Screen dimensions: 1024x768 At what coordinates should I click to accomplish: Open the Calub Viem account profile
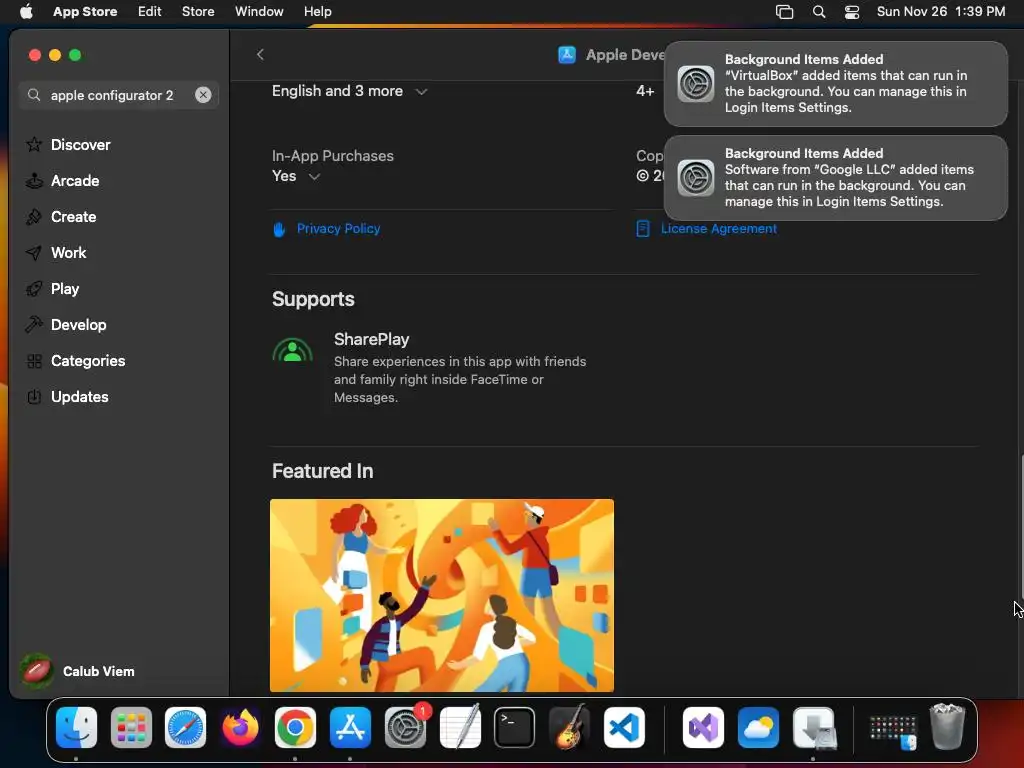[78, 671]
